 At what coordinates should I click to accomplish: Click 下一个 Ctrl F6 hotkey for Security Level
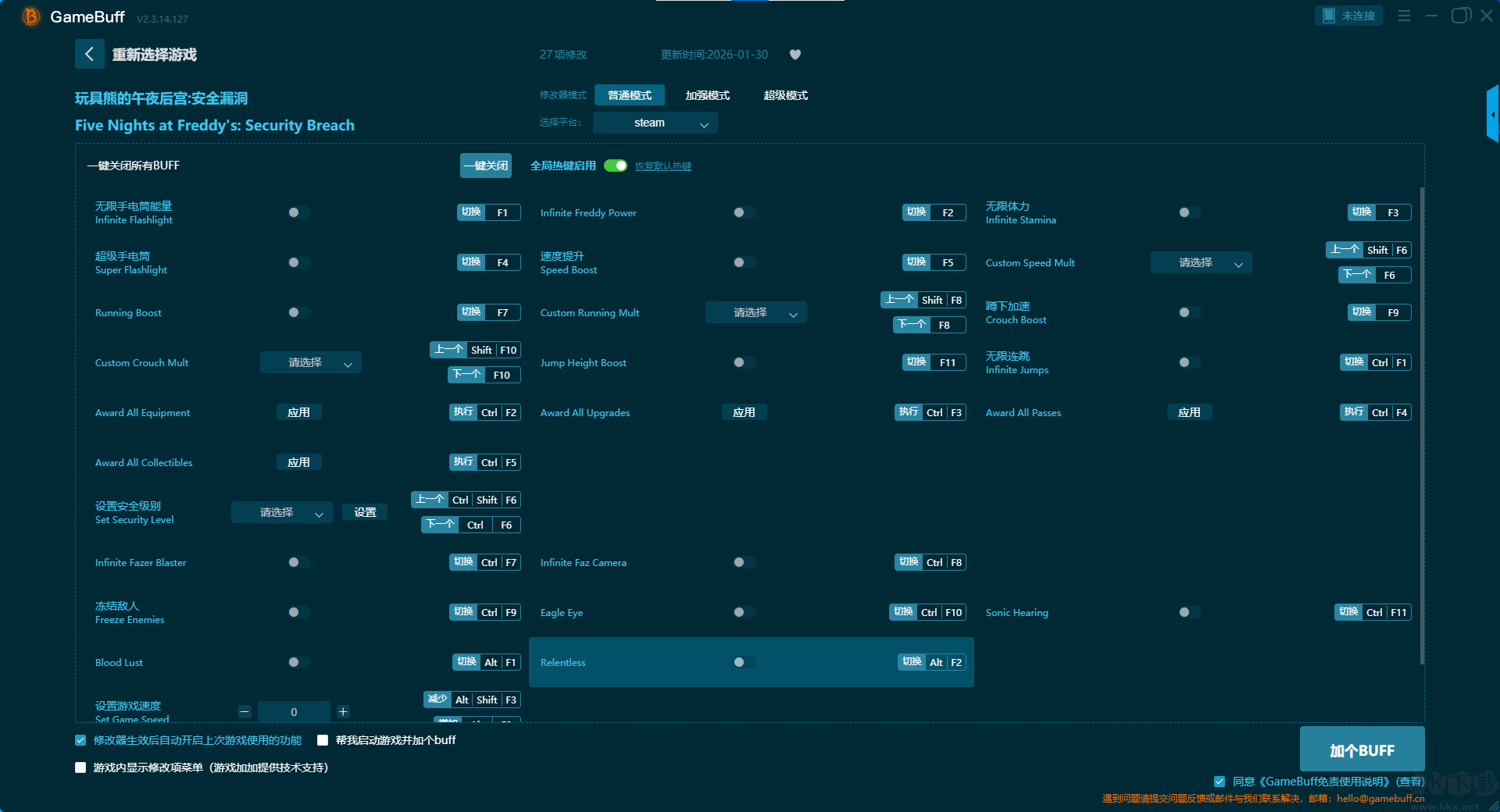click(471, 525)
